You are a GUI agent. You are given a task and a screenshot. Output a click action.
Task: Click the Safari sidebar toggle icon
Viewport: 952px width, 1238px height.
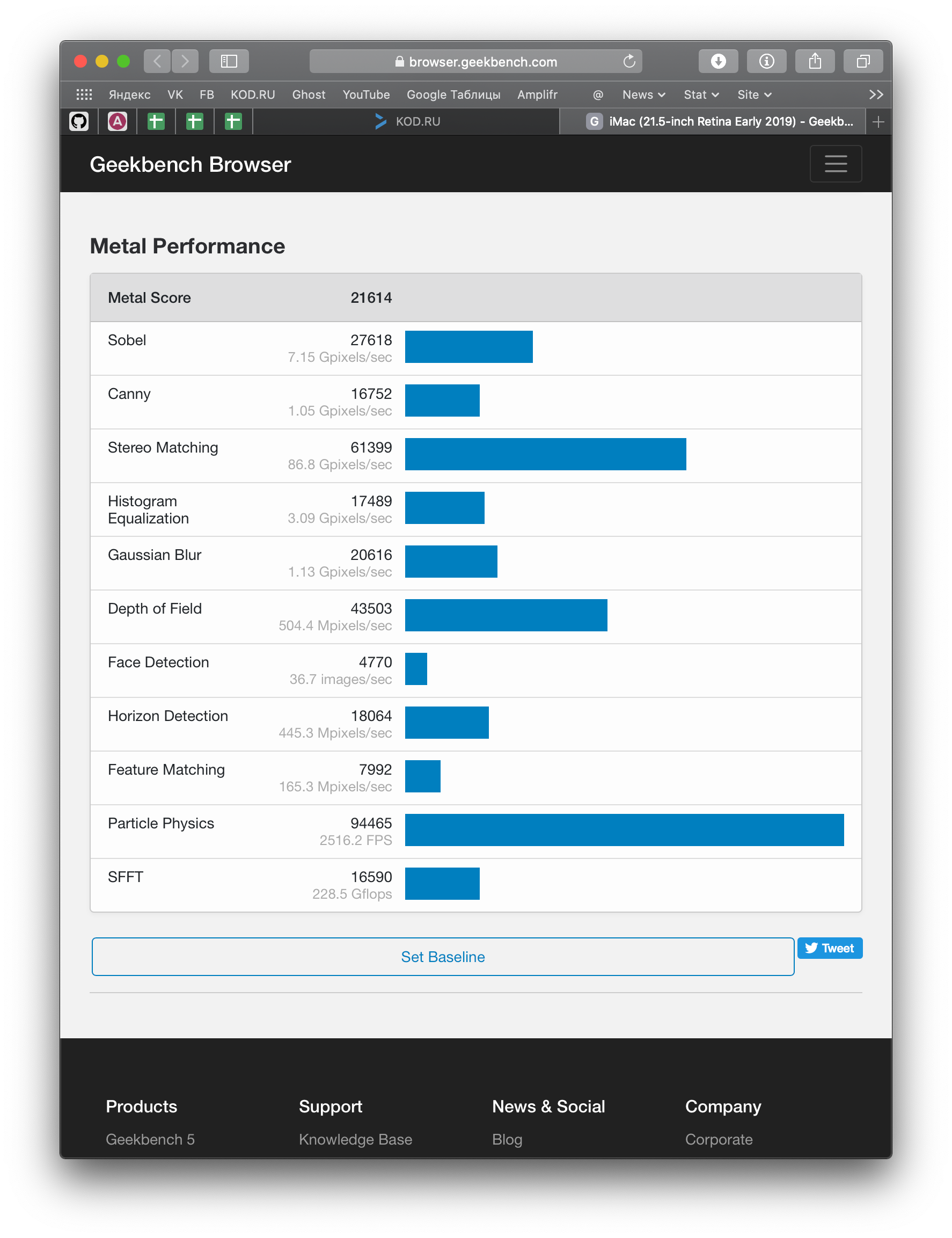(229, 61)
